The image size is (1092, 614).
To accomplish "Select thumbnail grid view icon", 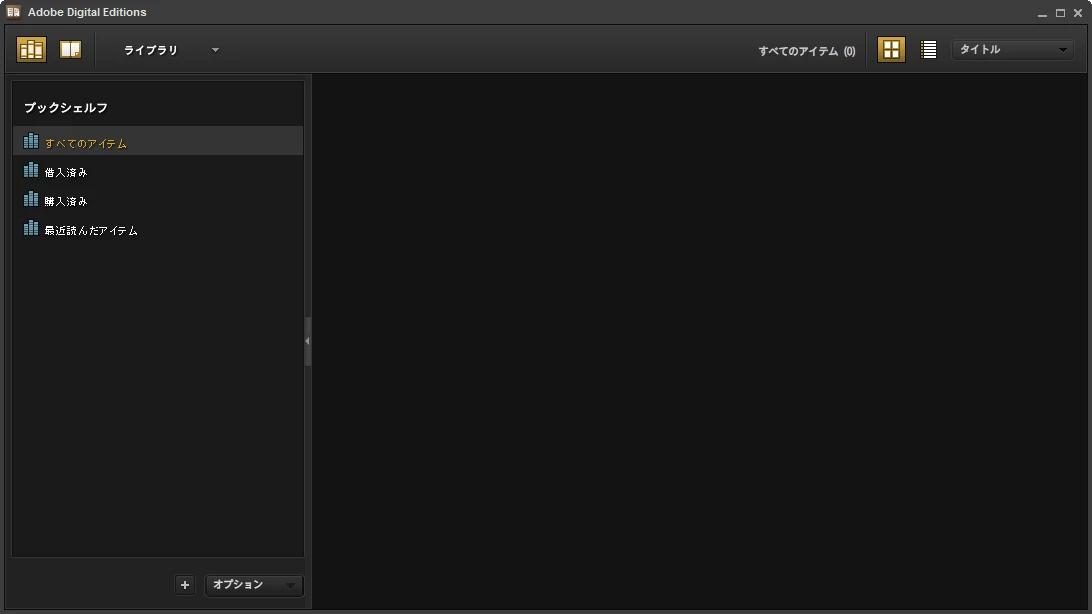I will (891, 49).
